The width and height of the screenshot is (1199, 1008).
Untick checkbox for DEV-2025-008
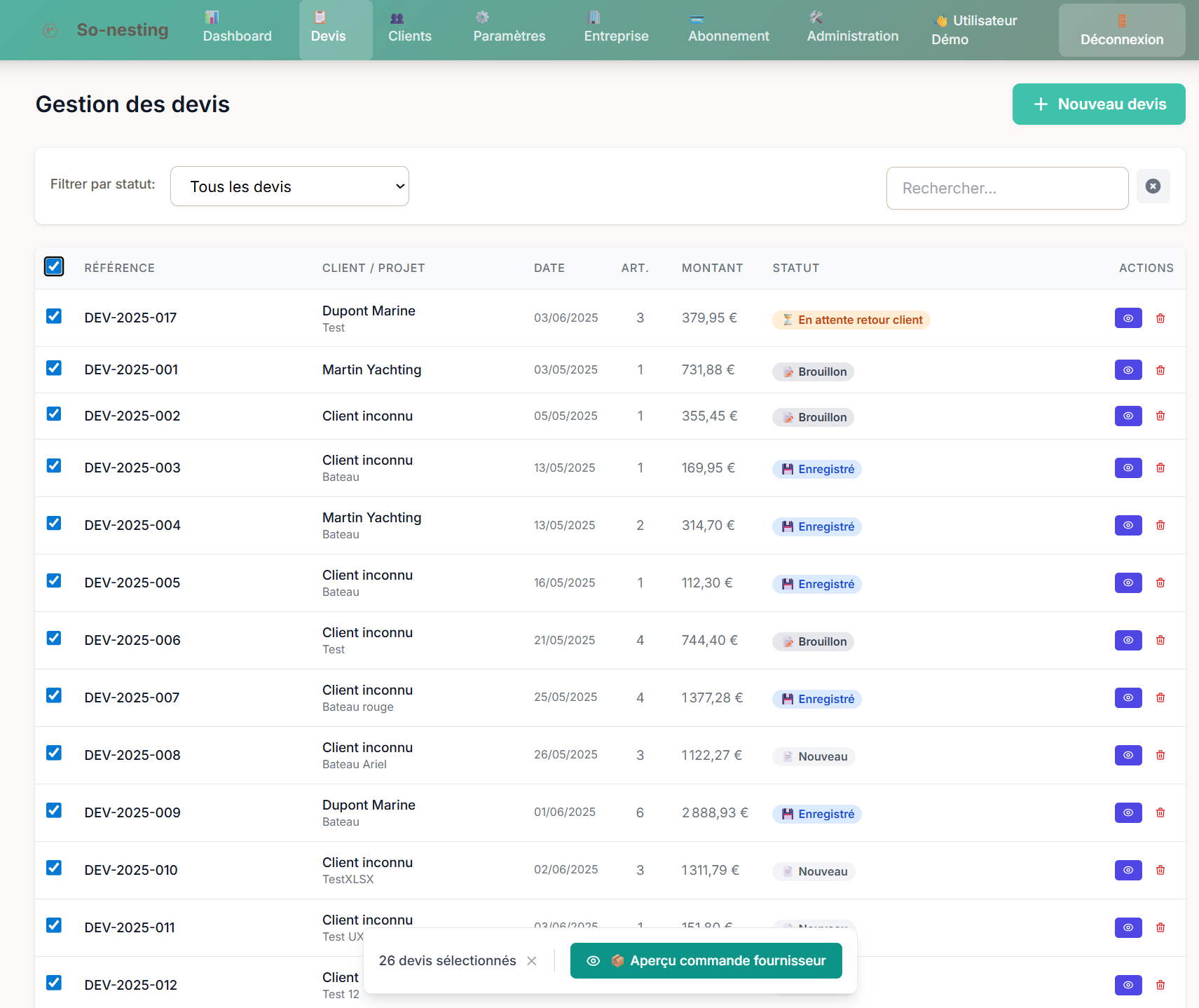[54, 754]
